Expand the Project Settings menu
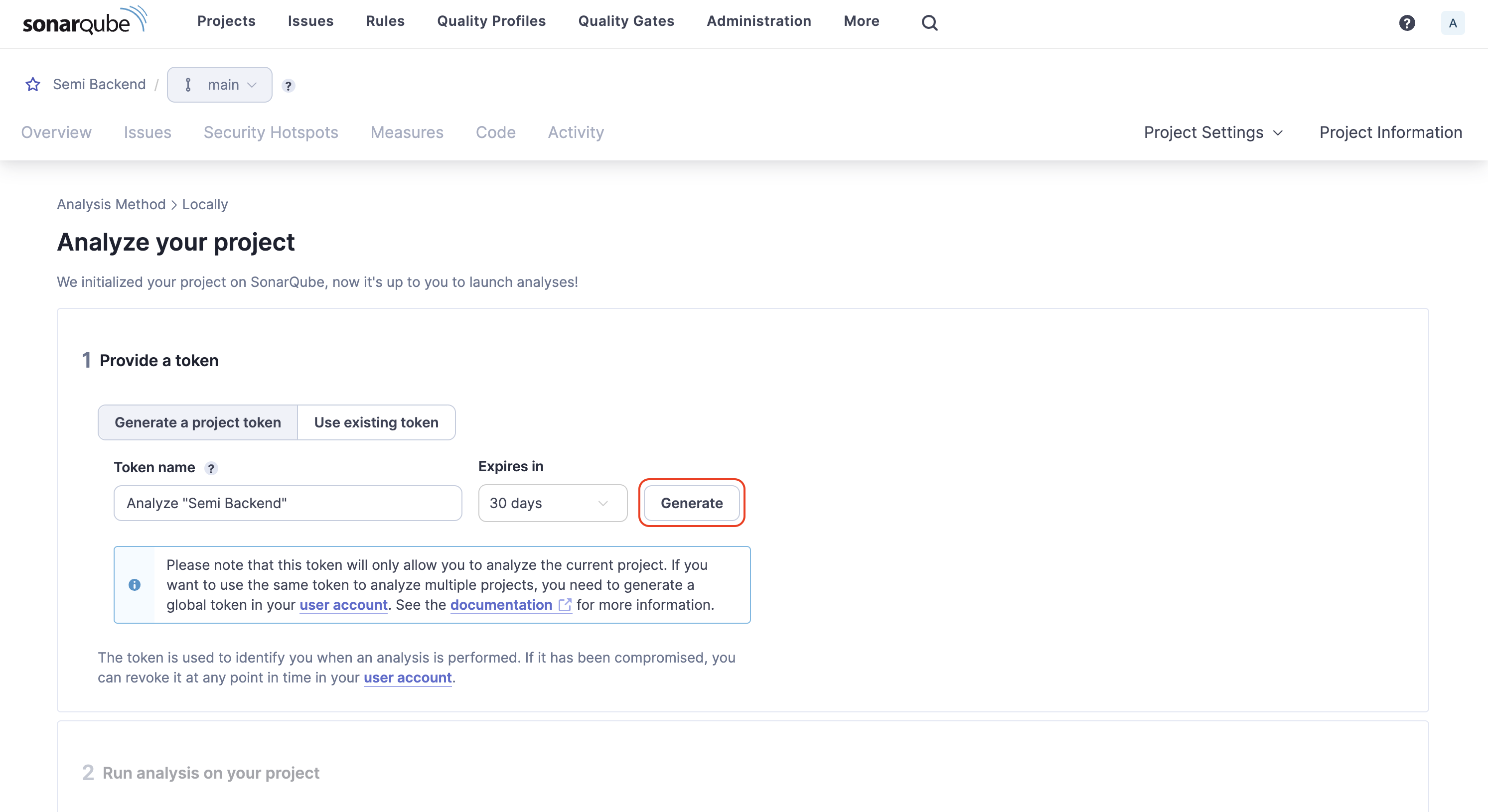 point(1213,132)
